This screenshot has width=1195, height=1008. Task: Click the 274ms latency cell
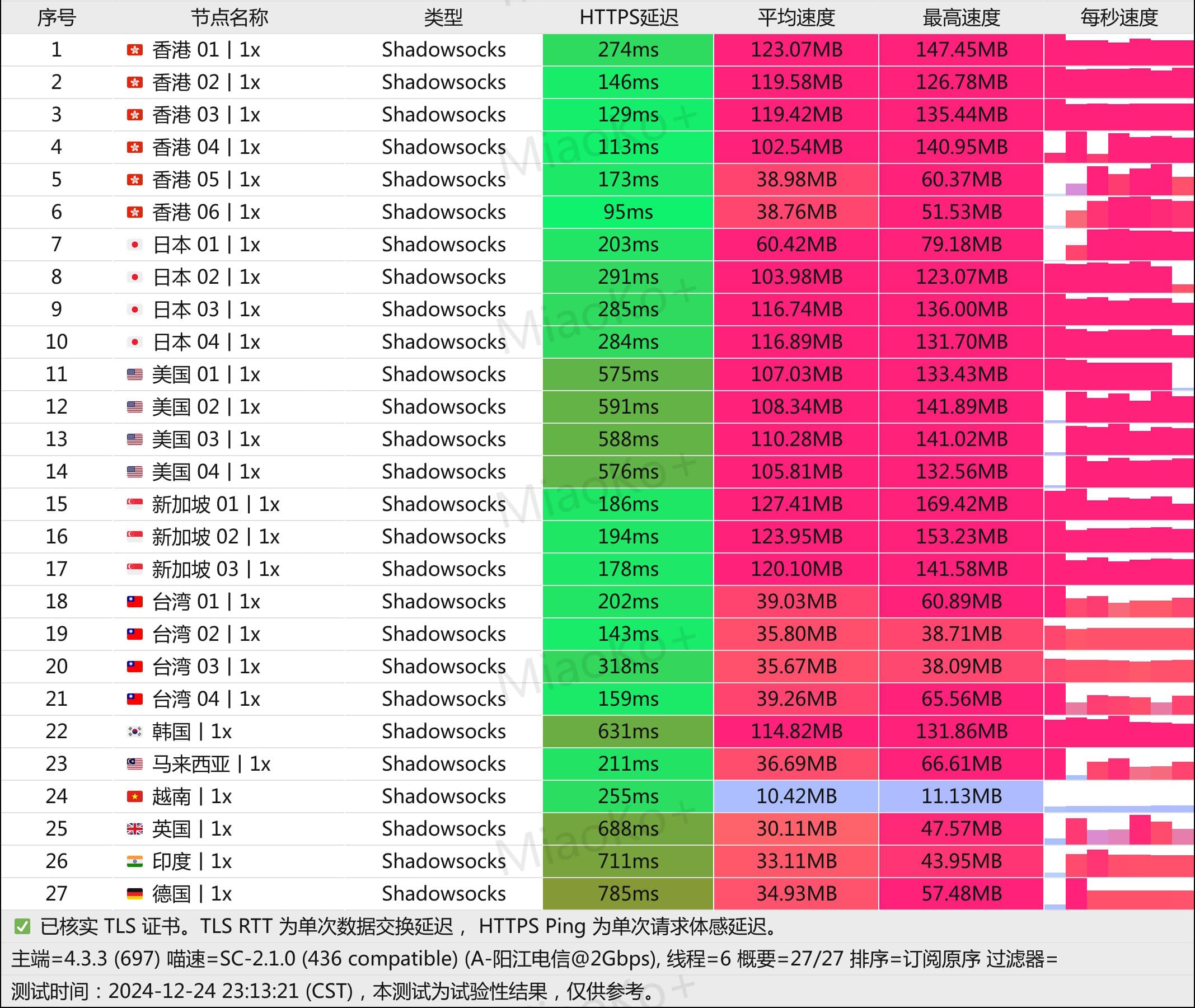point(628,50)
